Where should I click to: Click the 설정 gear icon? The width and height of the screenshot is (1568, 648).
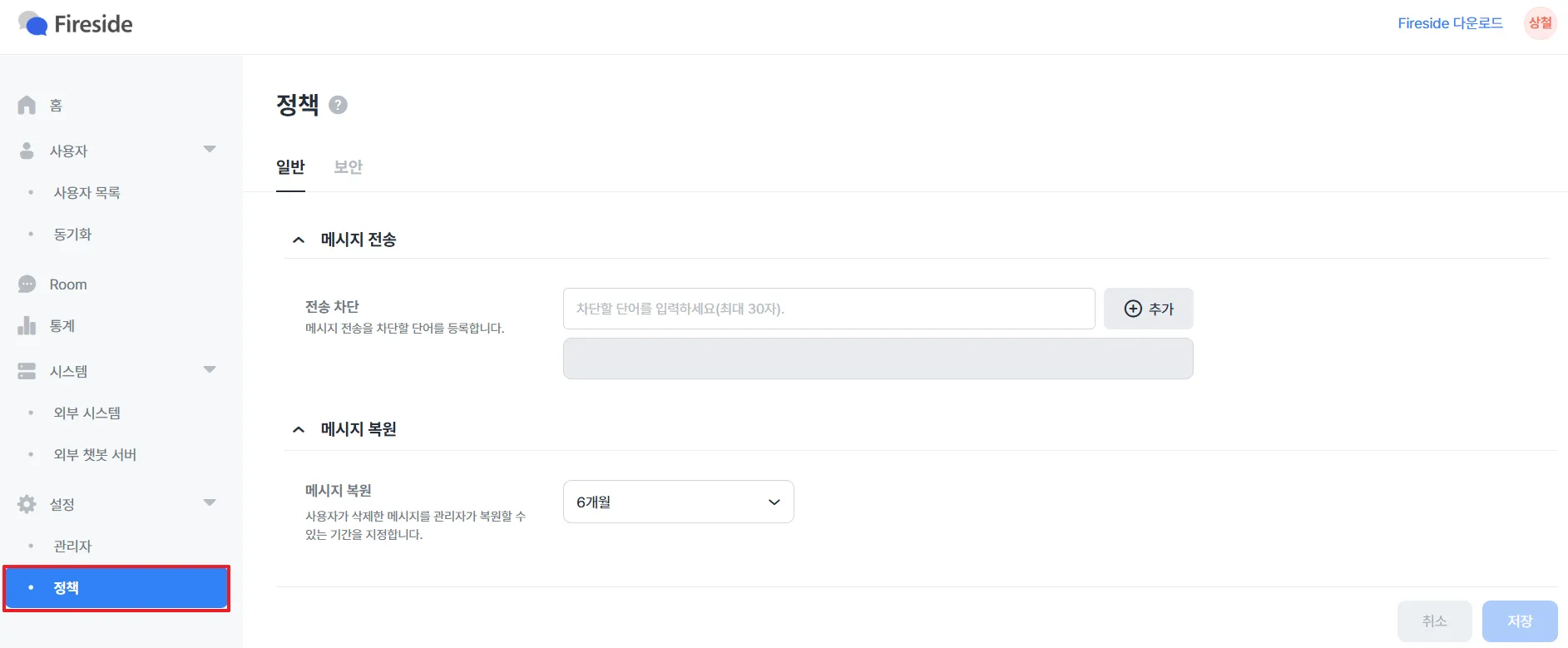[x=27, y=504]
